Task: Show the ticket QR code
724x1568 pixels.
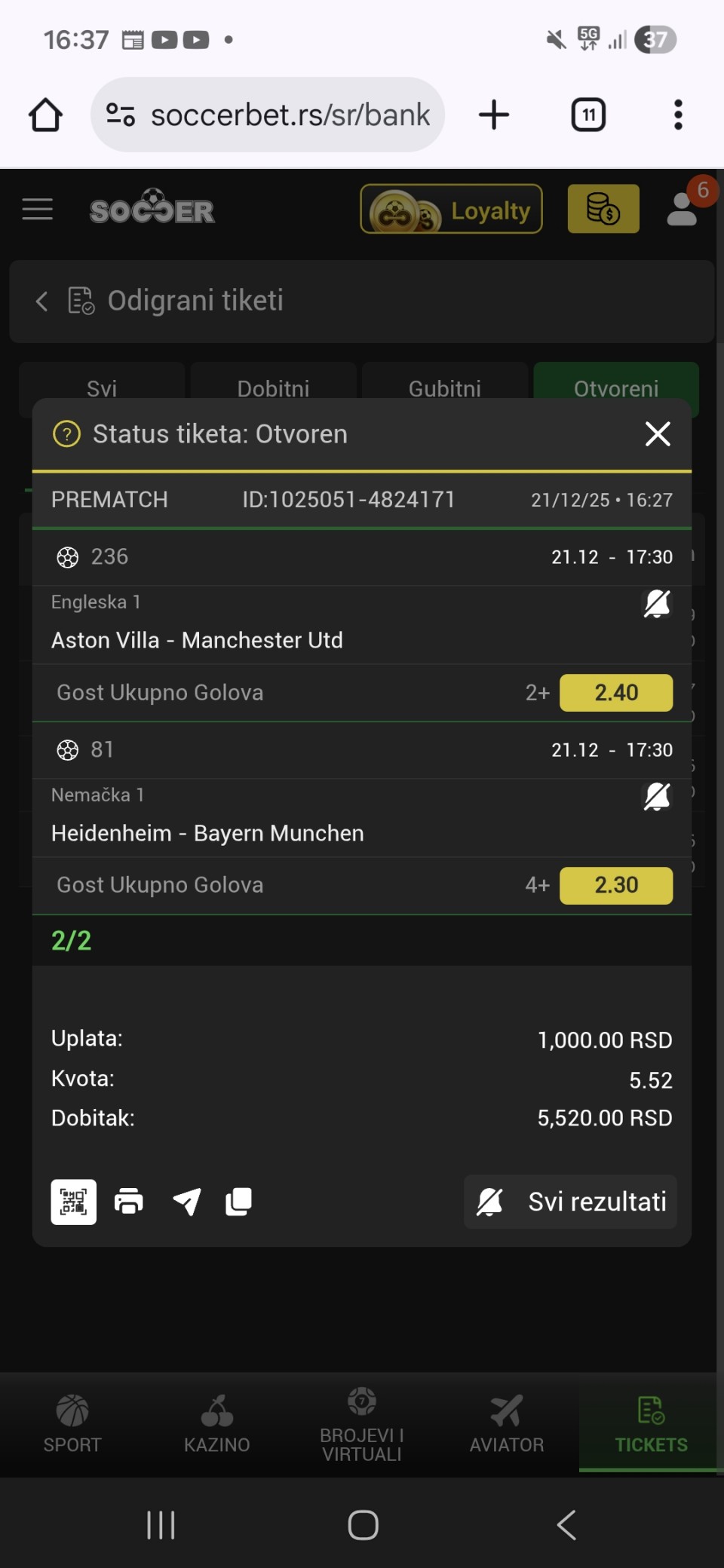Action: point(73,1202)
